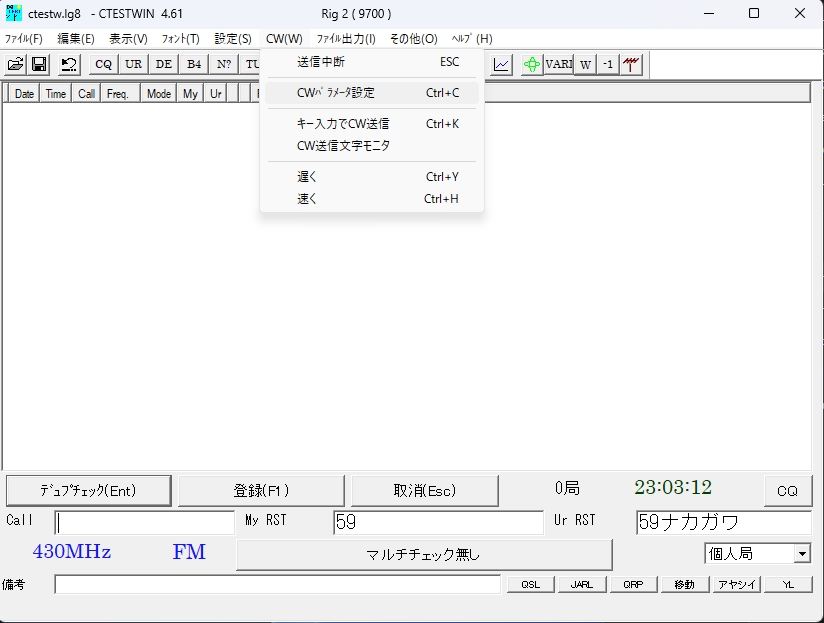
Task: Click the My column header
Action: [190, 94]
